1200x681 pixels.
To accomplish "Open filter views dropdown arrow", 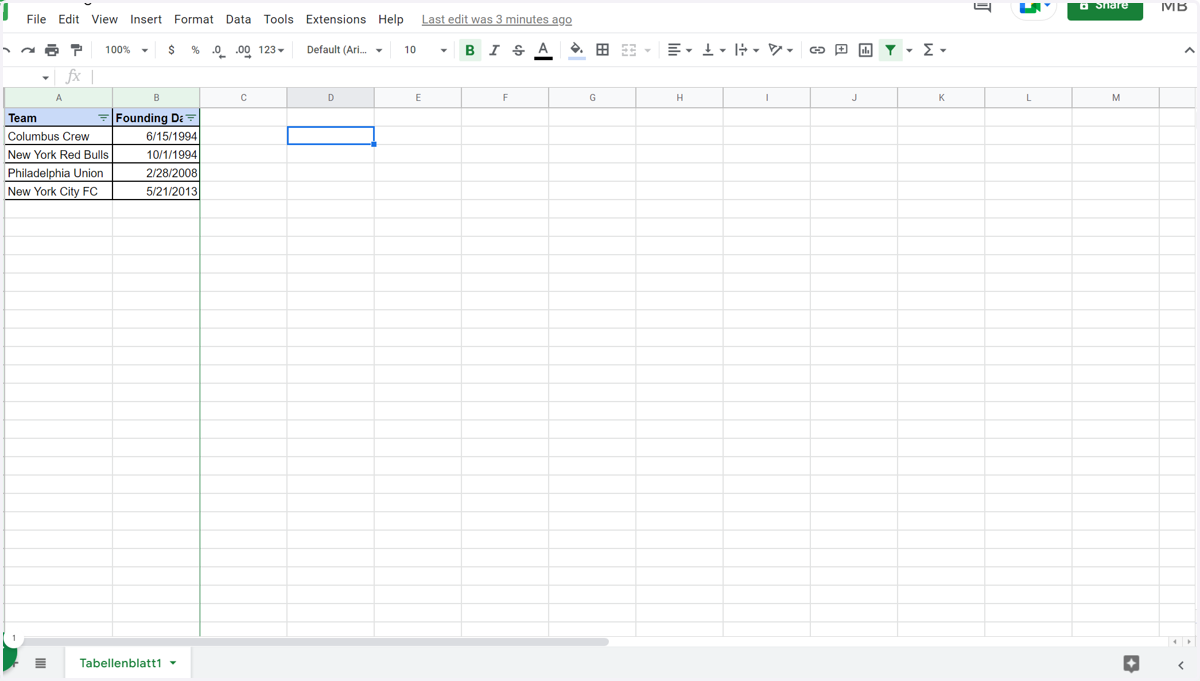I will [909, 50].
